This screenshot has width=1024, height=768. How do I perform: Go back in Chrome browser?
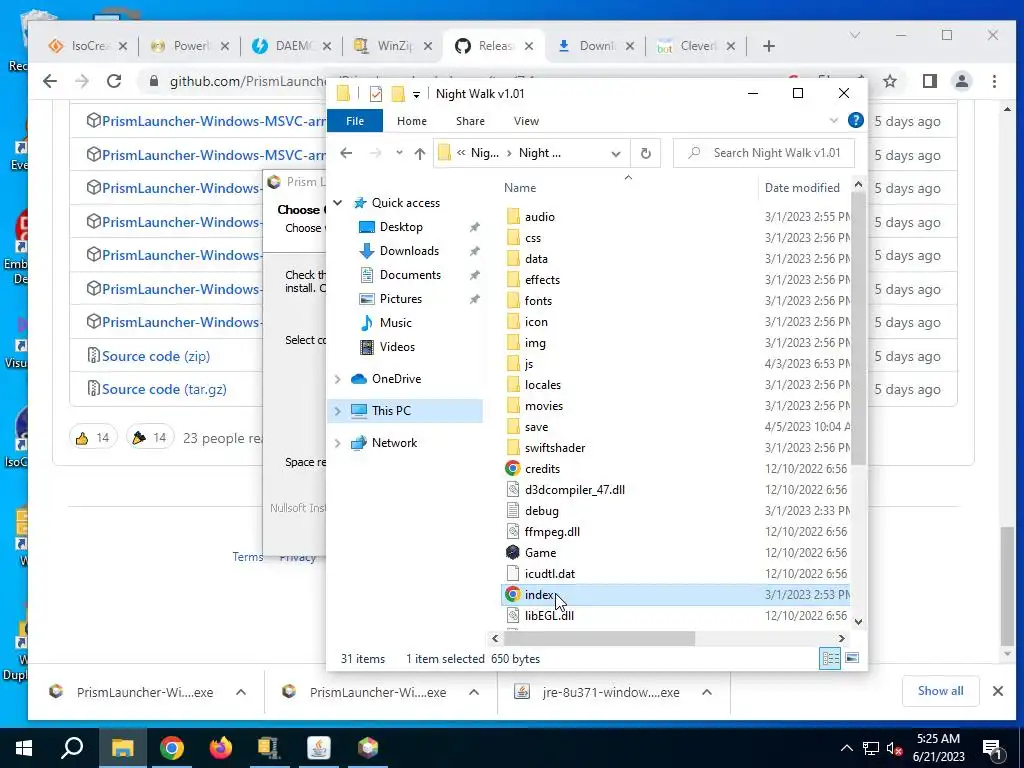[x=50, y=81]
